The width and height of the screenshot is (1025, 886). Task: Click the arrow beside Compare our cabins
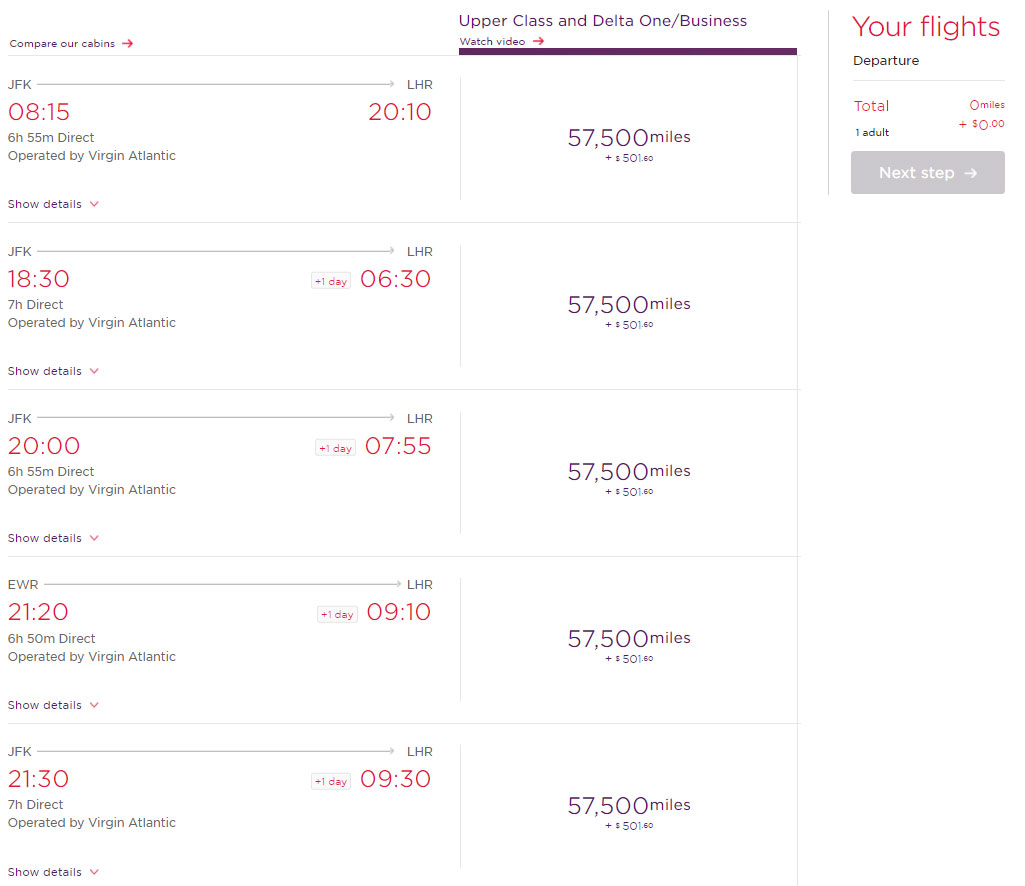127,43
